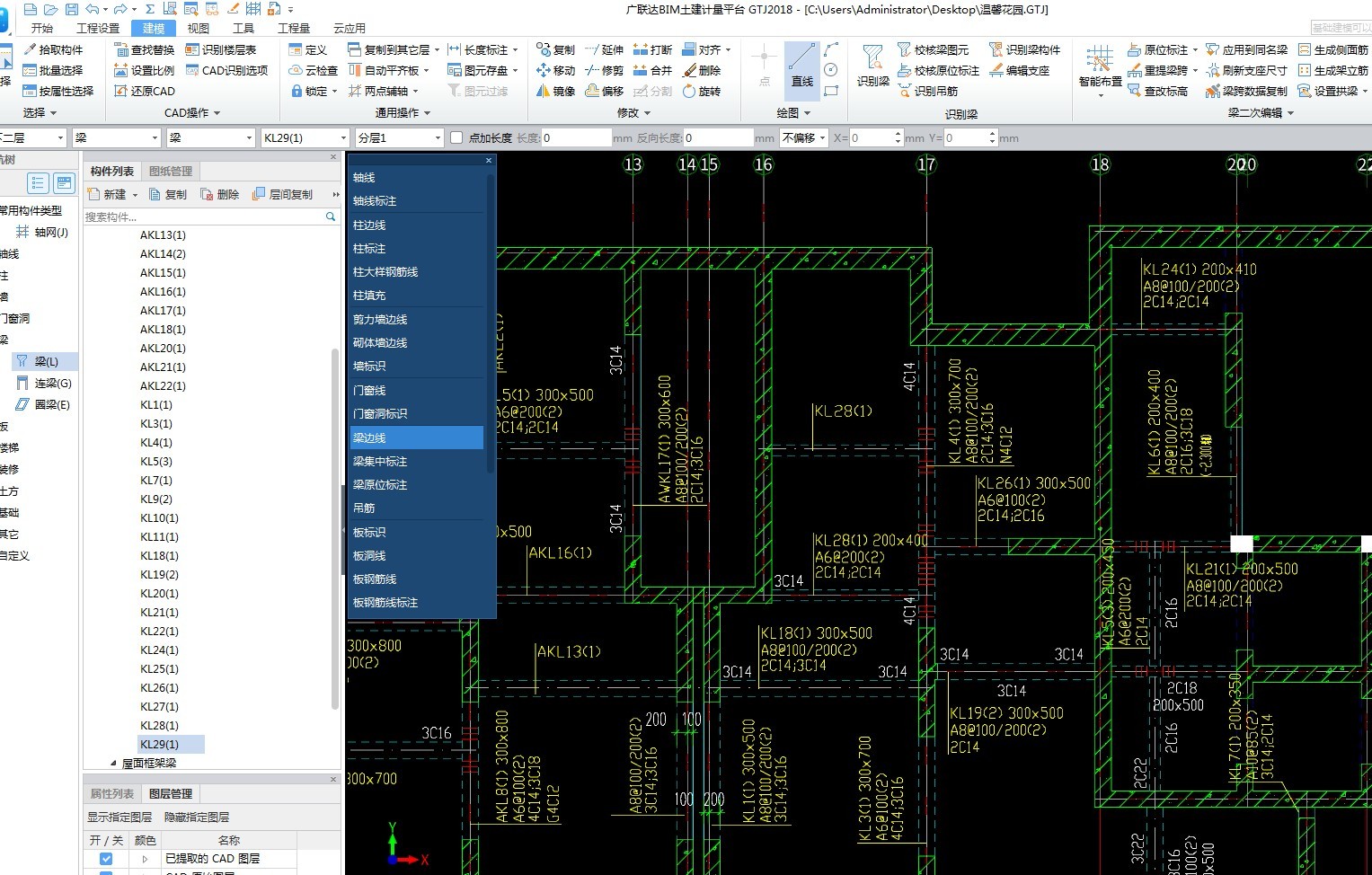Select the 连梁(G) tree item
Viewport: 1372px width, 875px height.
pos(44,383)
